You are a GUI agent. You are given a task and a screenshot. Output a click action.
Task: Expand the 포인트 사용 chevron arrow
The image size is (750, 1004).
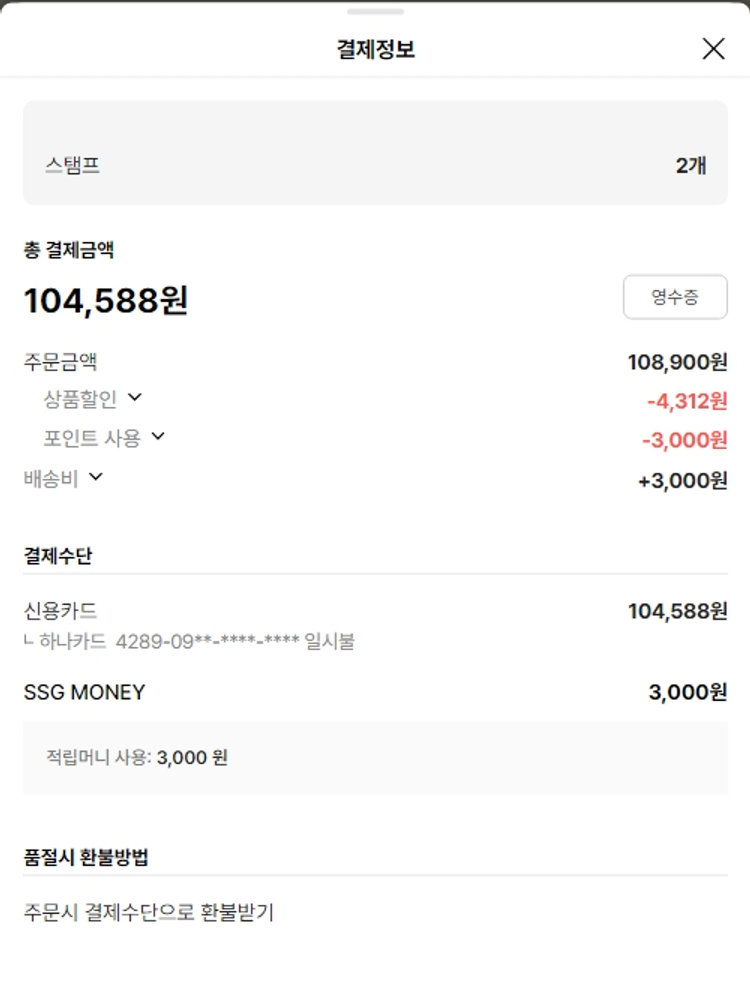[x=157, y=436]
